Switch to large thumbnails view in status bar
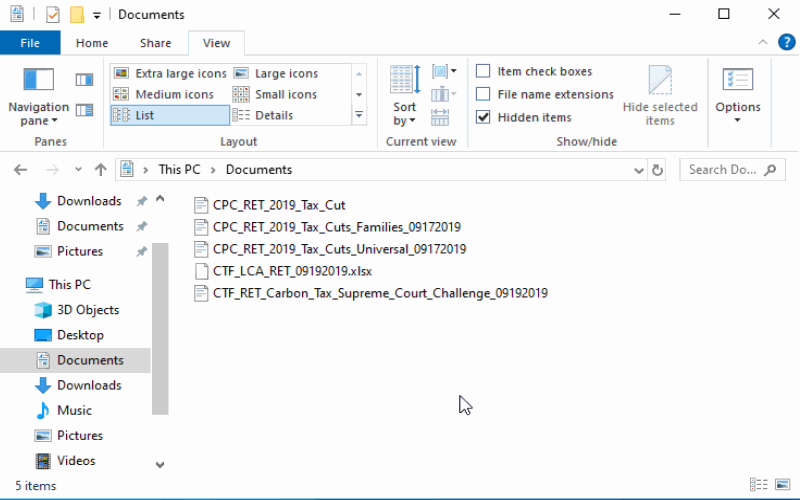 point(781,486)
